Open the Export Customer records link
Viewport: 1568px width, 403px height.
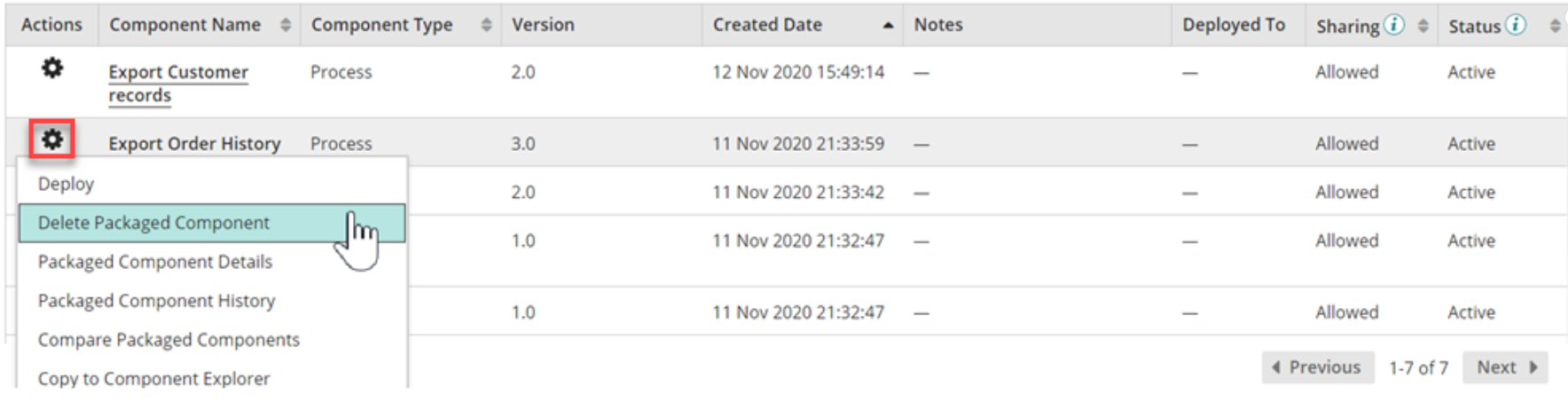click(x=177, y=73)
